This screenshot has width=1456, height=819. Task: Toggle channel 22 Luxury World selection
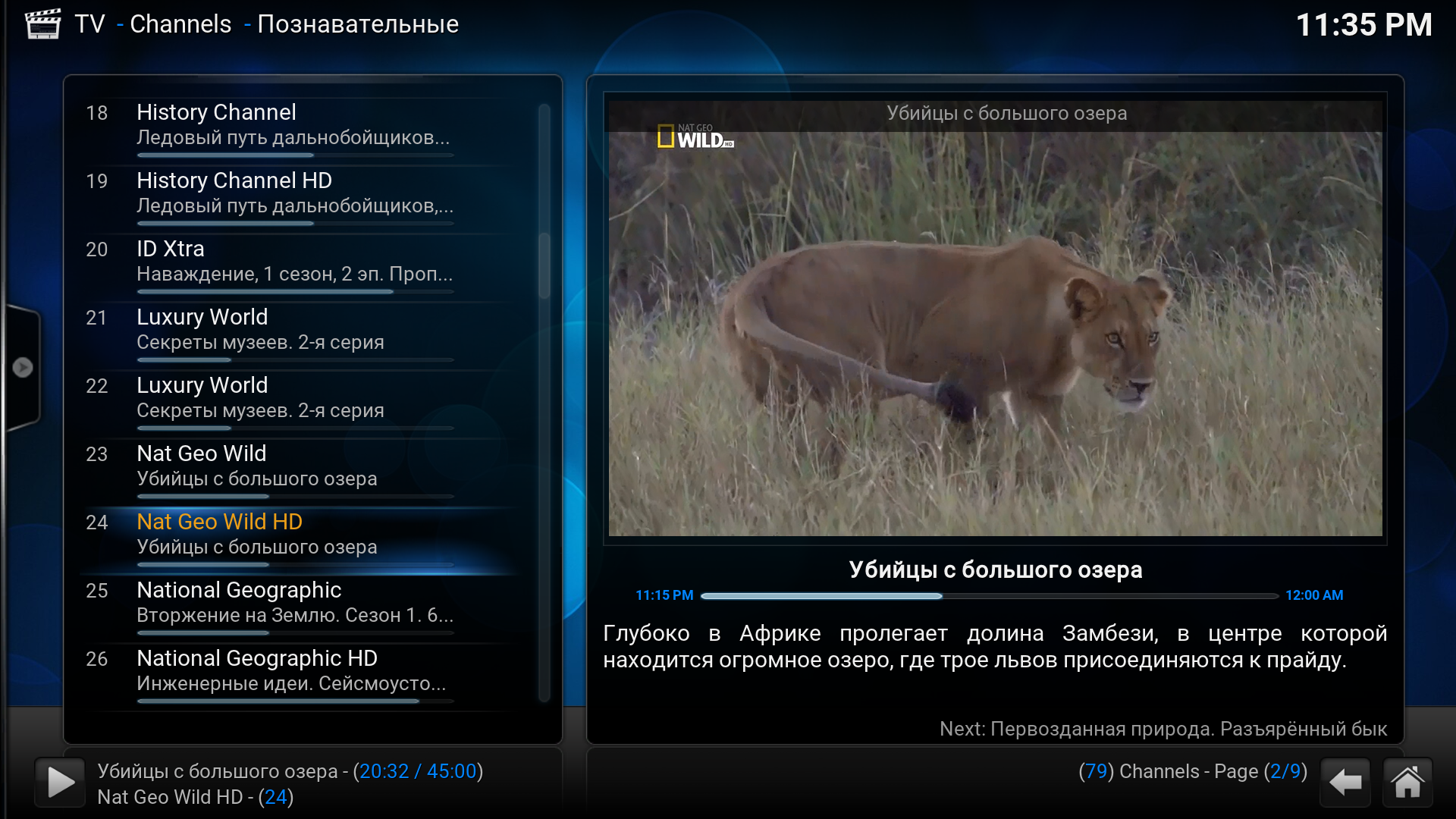pyautogui.click(x=310, y=397)
